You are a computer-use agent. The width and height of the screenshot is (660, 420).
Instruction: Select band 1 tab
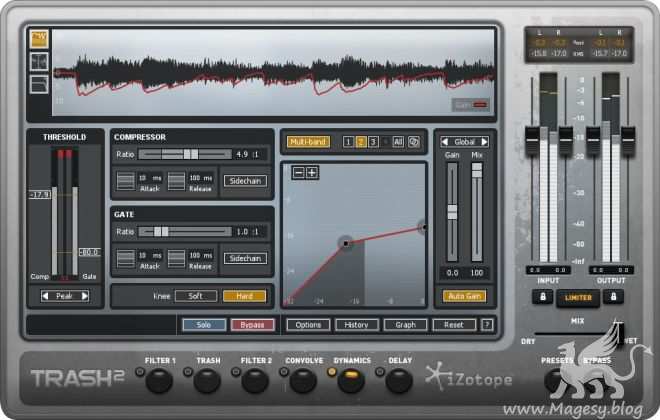click(x=348, y=142)
